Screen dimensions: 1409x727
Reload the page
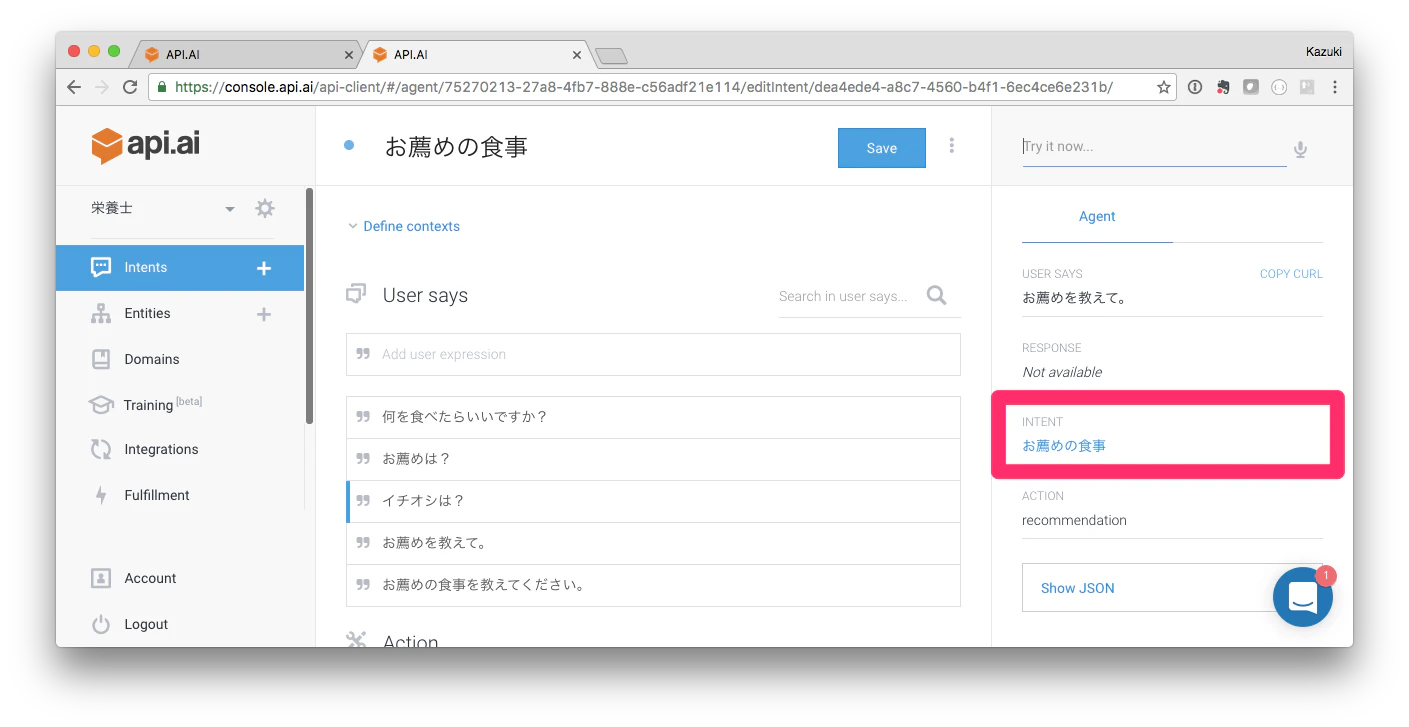point(130,87)
